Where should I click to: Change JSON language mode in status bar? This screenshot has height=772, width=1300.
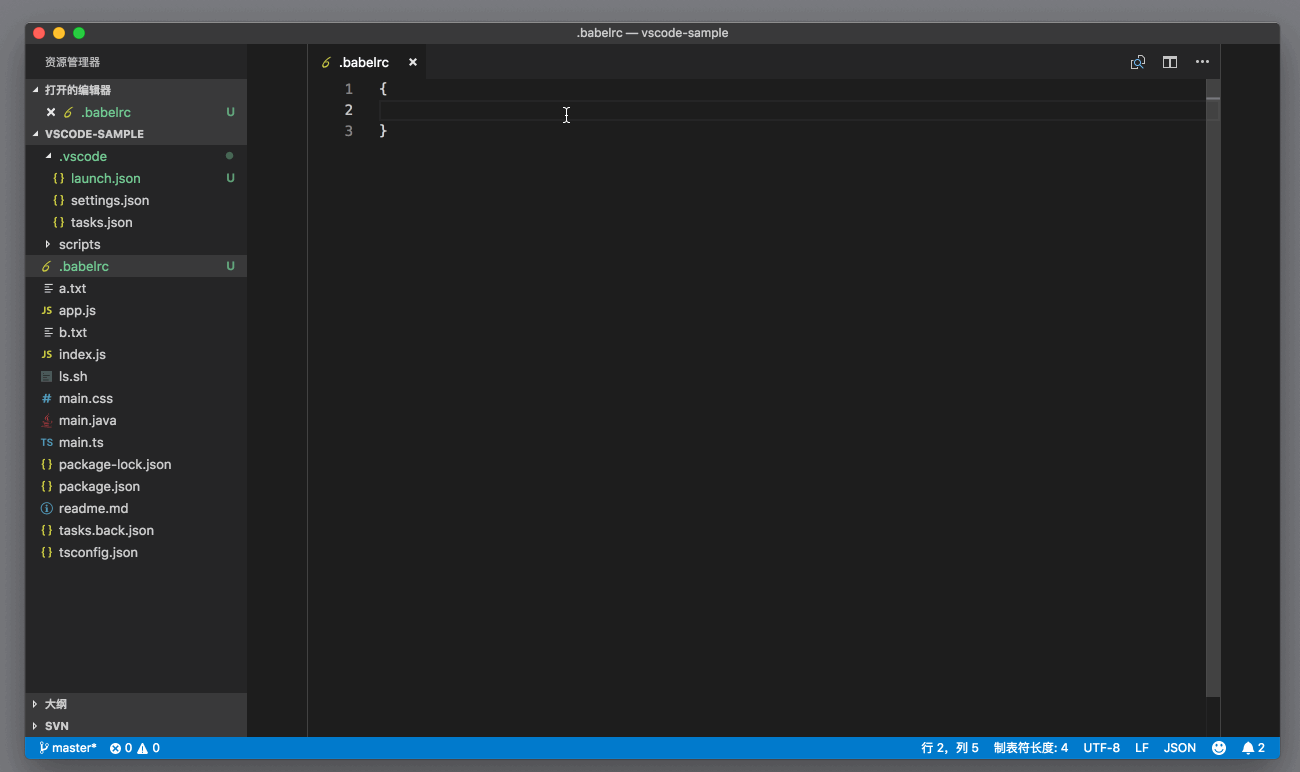(1180, 748)
